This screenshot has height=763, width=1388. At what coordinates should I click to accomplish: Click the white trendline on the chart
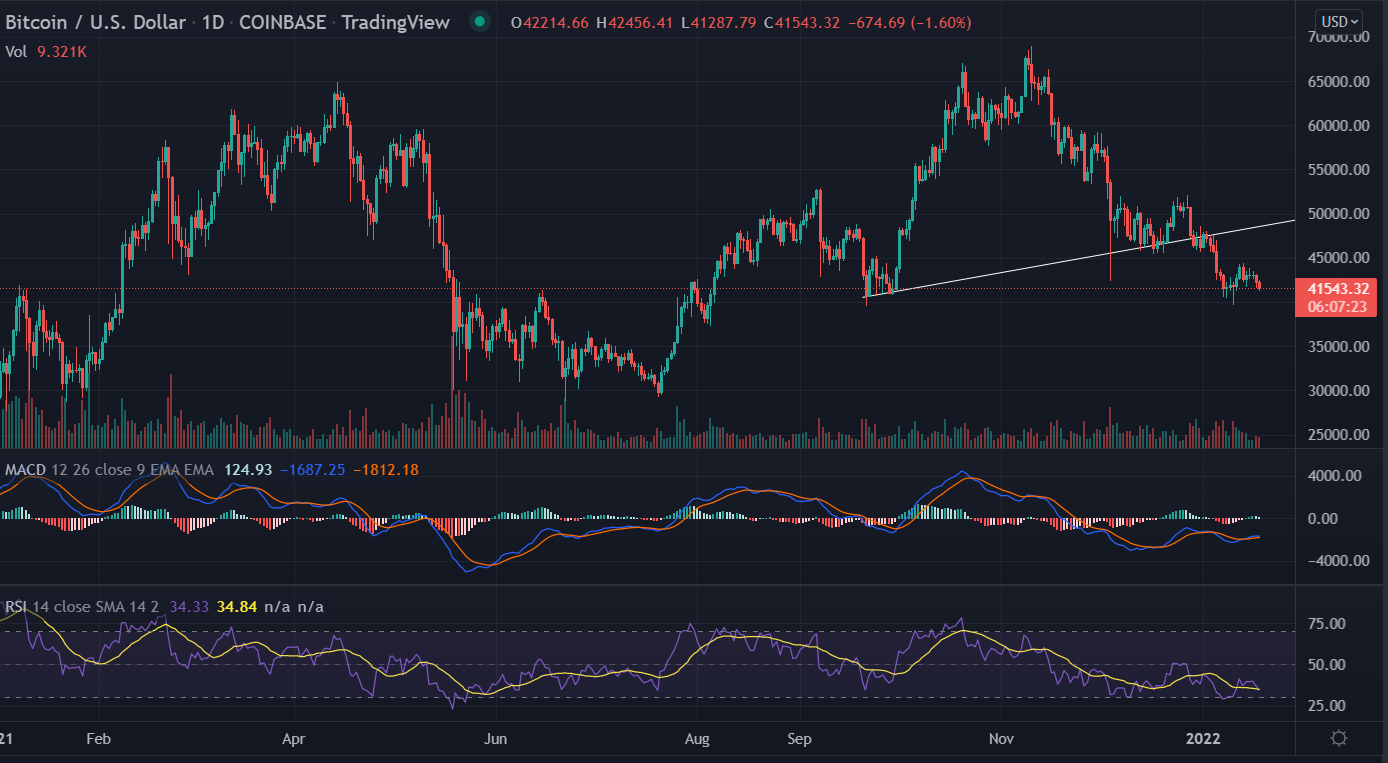coord(1080,255)
